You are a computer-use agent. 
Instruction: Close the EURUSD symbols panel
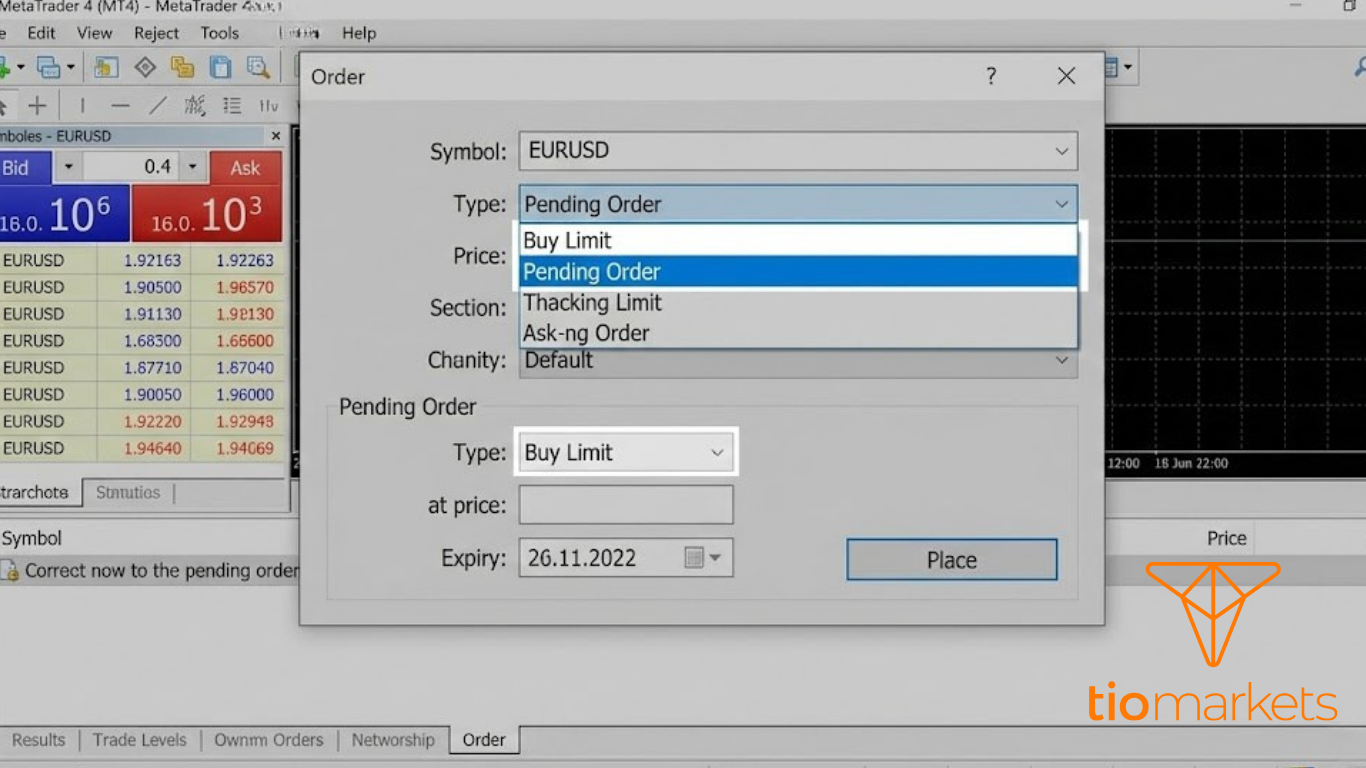point(276,136)
